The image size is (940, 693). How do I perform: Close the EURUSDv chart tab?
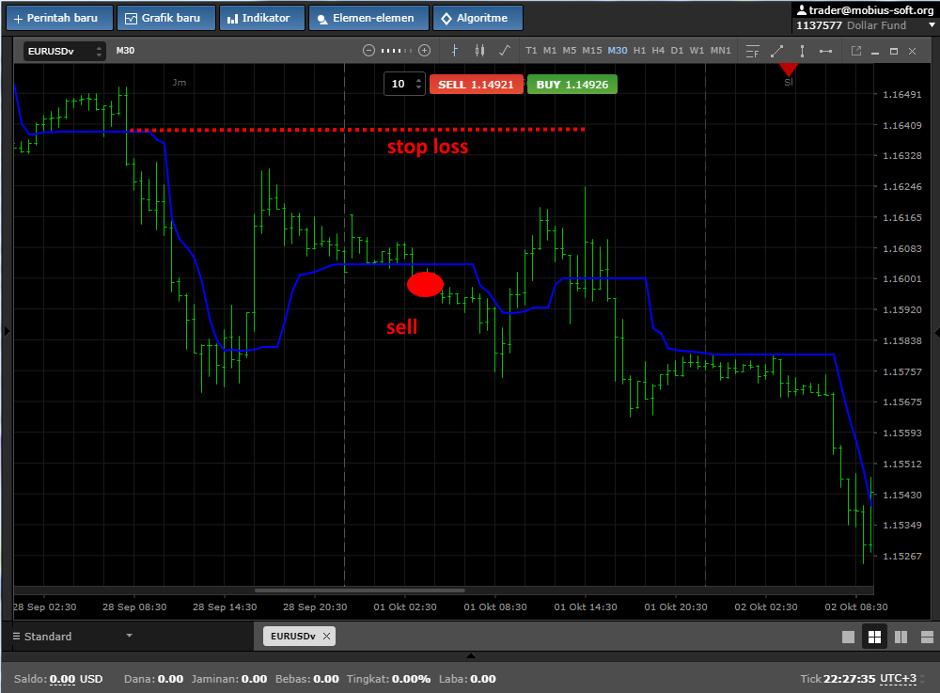327,636
